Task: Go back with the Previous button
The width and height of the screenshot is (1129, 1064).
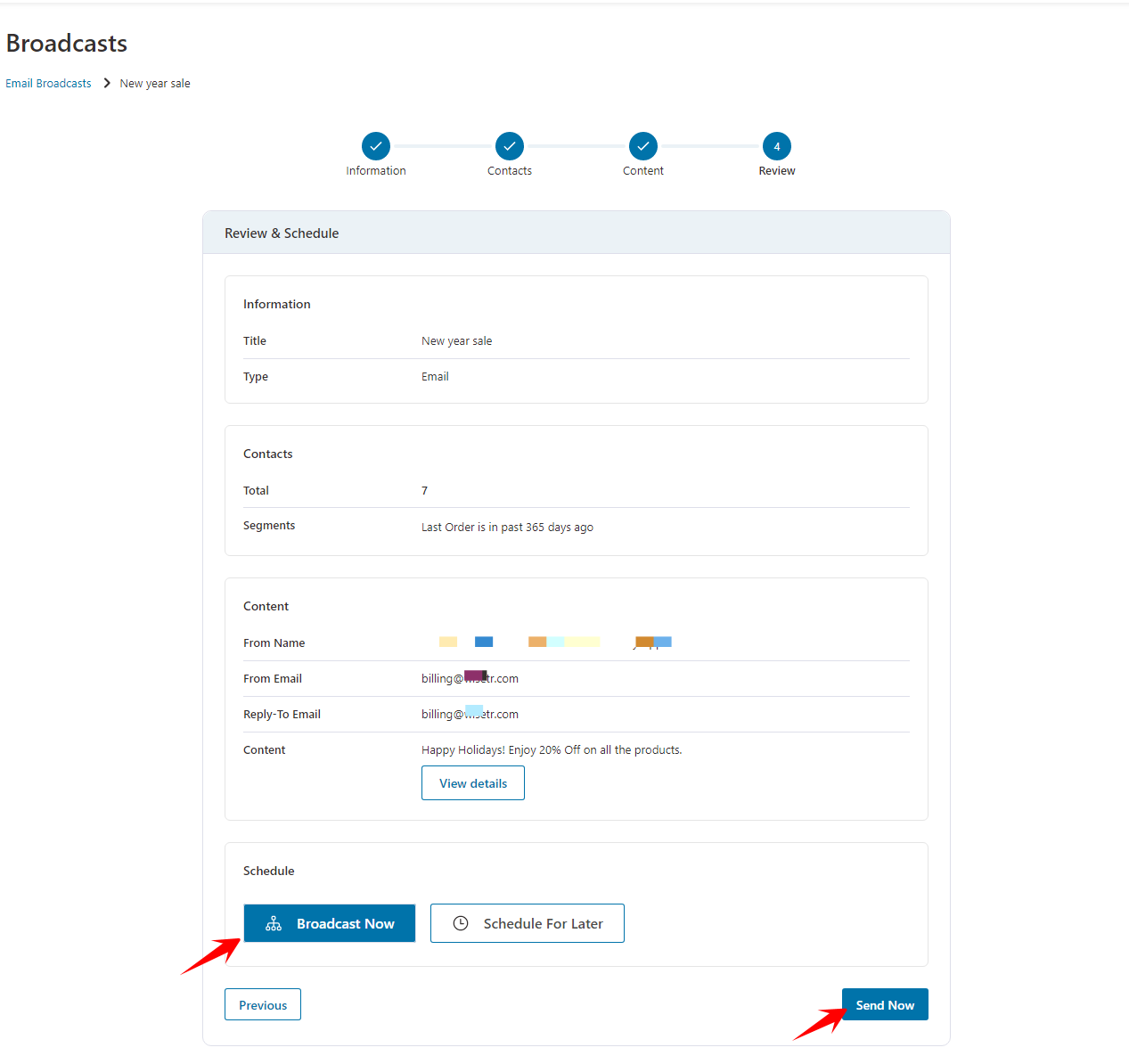Action: click(263, 1004)
